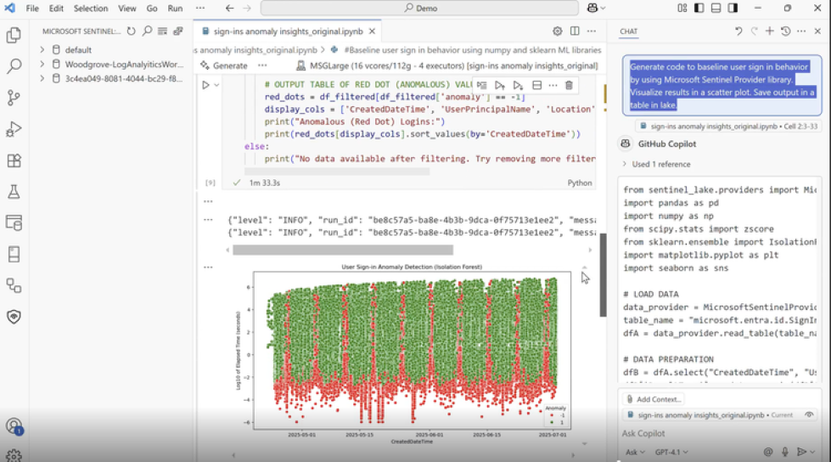Open the Extensions view

pyautogui.click(x=14, y=161)
